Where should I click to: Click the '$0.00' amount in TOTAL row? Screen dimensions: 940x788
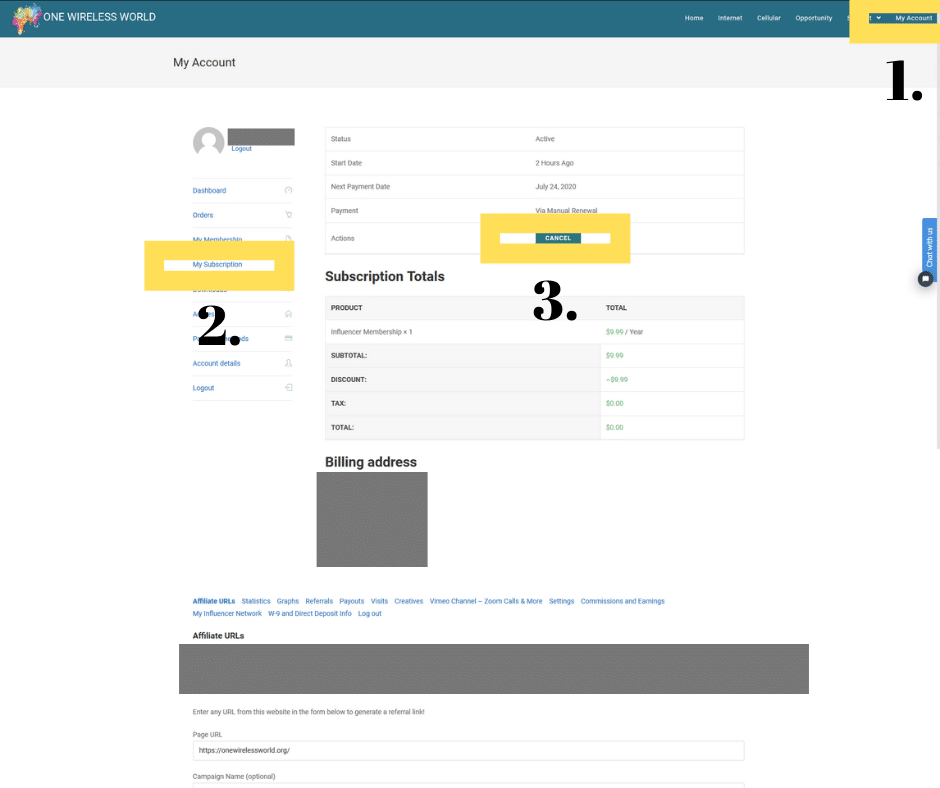coord(614,428)
